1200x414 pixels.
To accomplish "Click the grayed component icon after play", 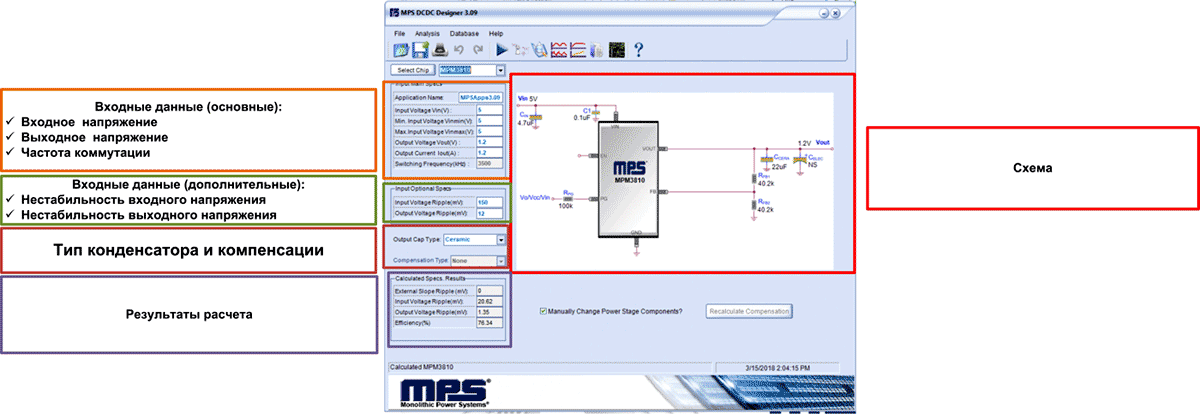I will coord(521,48).
